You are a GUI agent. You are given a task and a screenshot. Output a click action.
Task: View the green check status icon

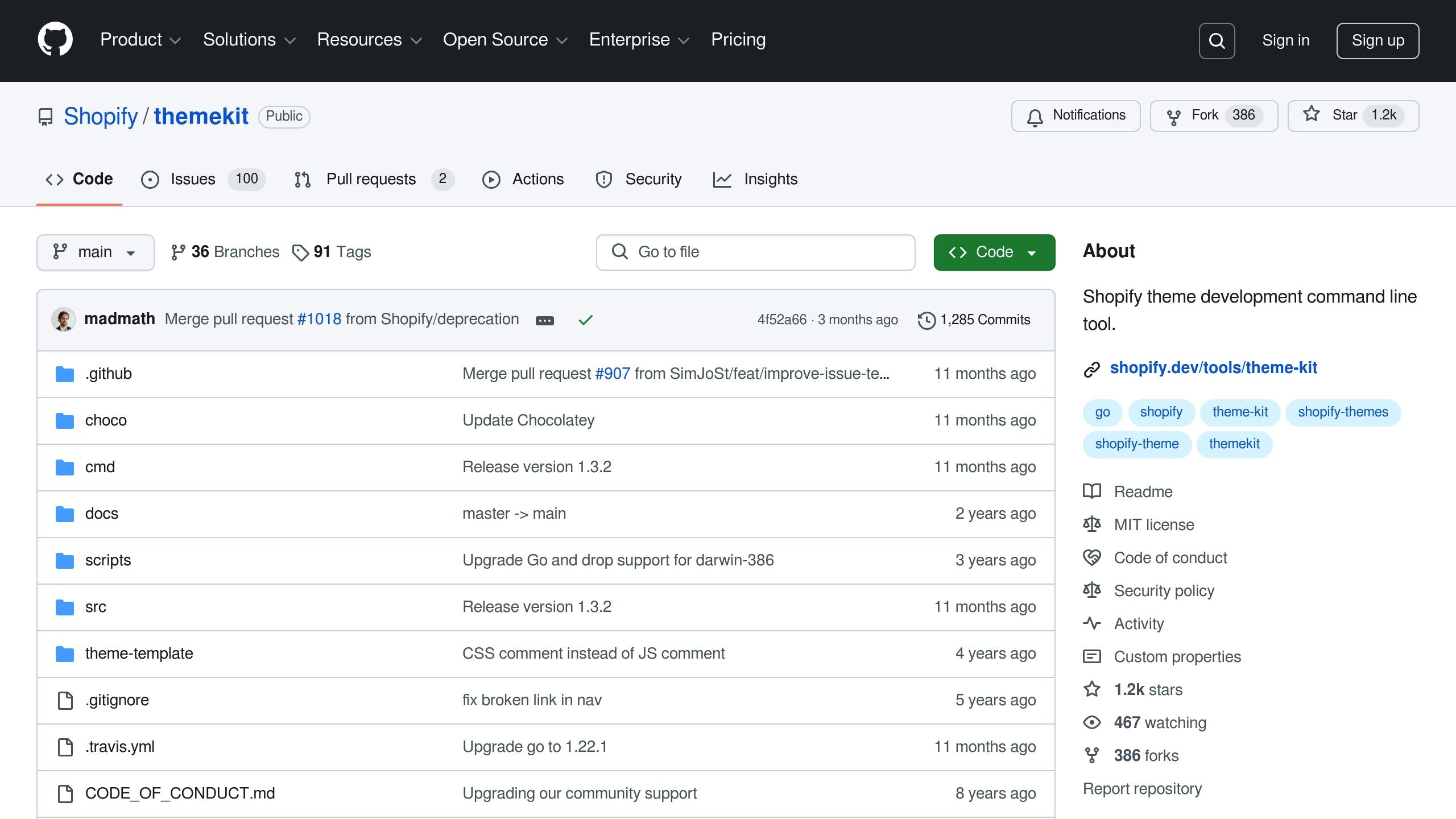tap(585, 320)
